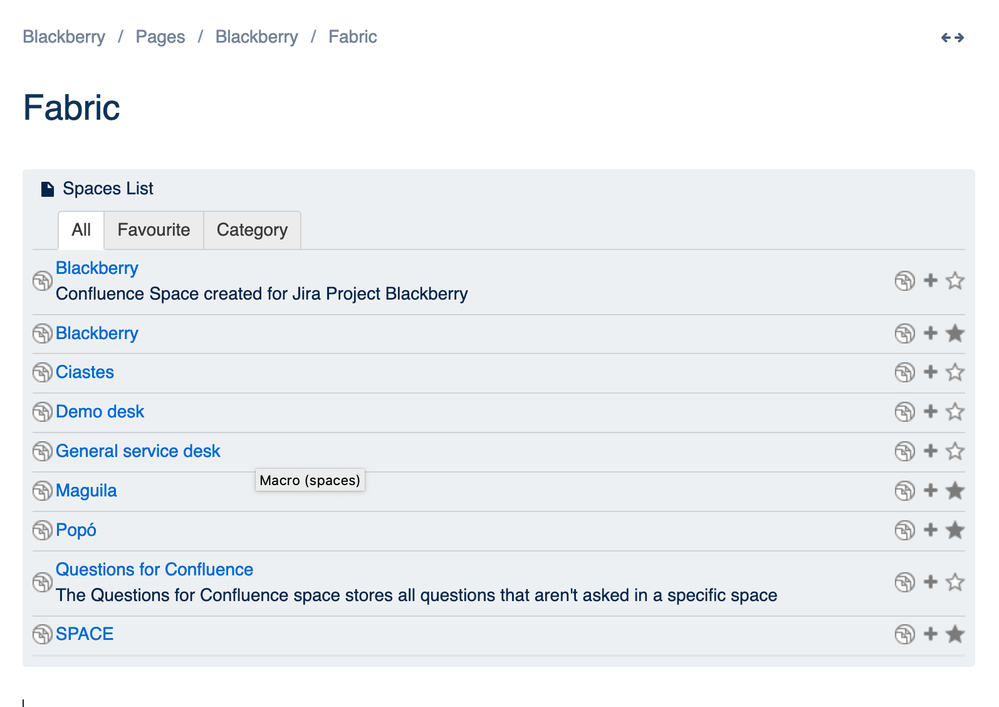The image size is (999, 707).
Task: Go to Pages in the breadcrumb
Action: pyautogui.click(x=160, y=37)
